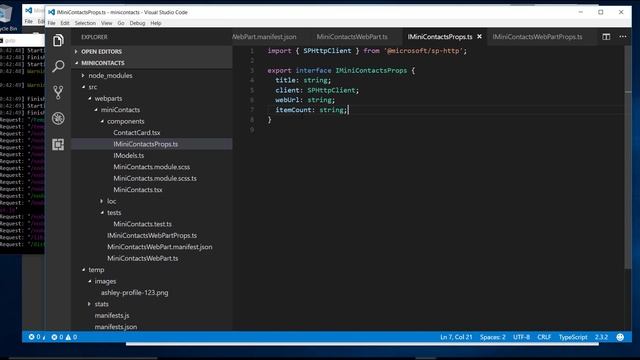Switch to the IMiniContactsWebPartProps.ts tab
The image size is (640, 360).
[537, 37]
